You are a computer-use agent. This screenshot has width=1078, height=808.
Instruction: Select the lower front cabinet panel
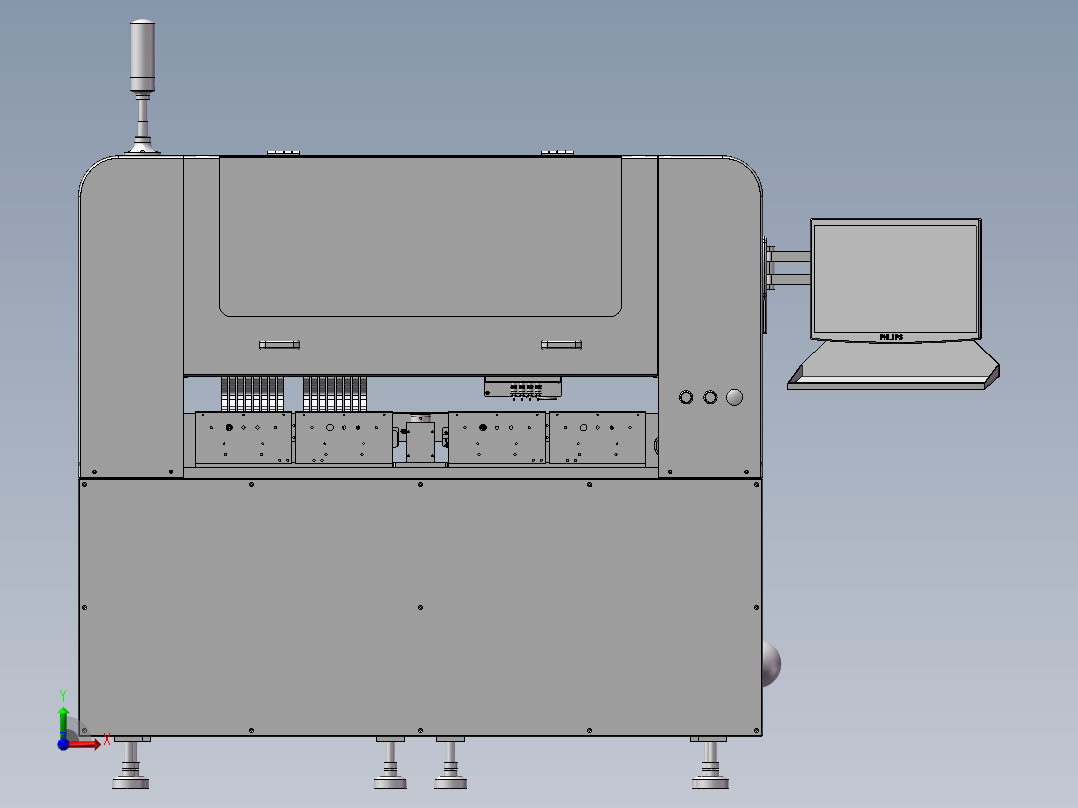(x=420, y=607)
